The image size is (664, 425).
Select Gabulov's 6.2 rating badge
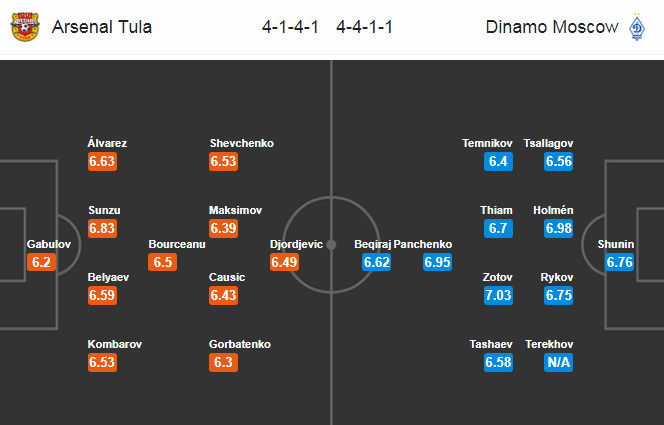coord(42,262)
